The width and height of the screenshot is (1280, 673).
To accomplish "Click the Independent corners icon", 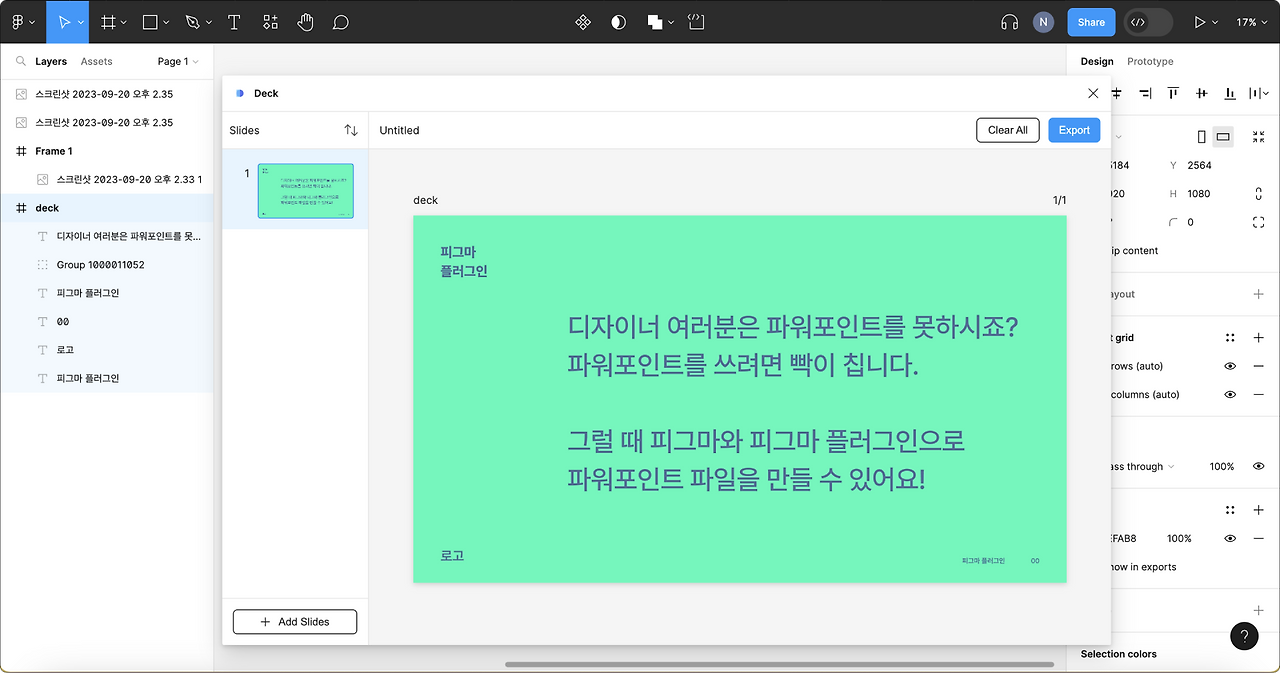I will pyautogui.click(x=1258, y=222).
